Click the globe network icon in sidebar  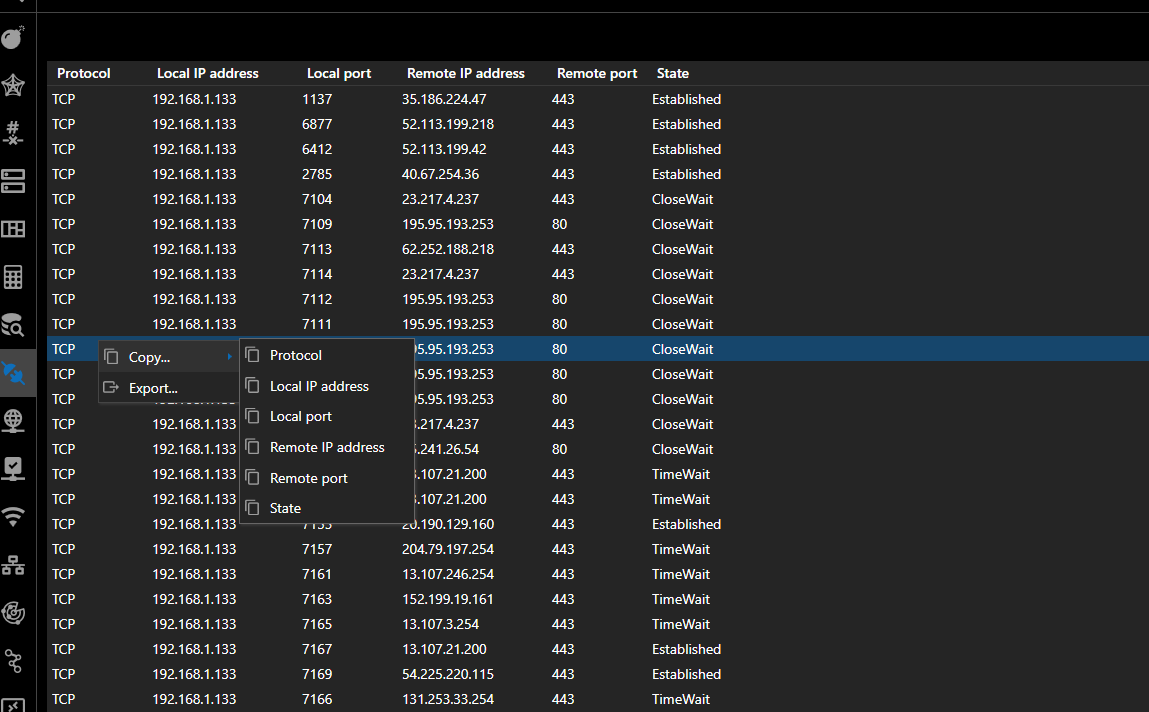point(13,421)
